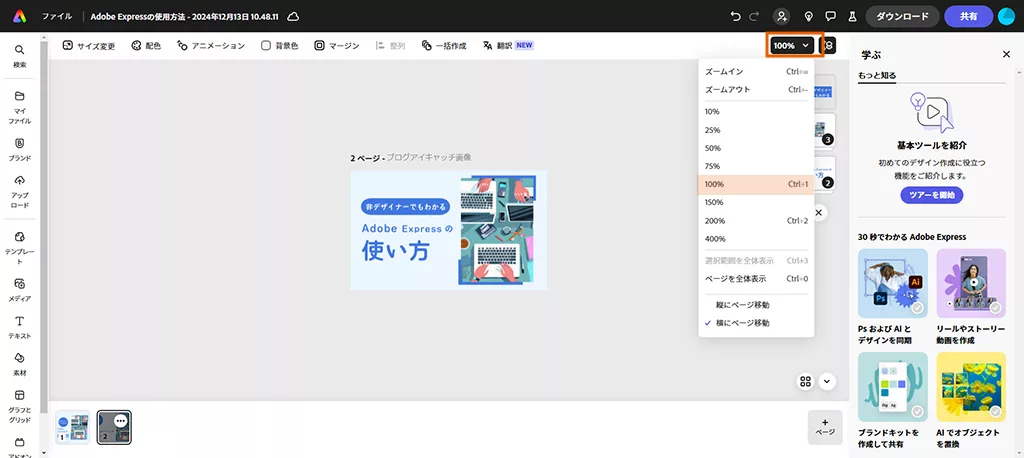Add a new page with +ページ
Image resolution: width=1024 pixels, height=458 pixels.
(825, 427)
